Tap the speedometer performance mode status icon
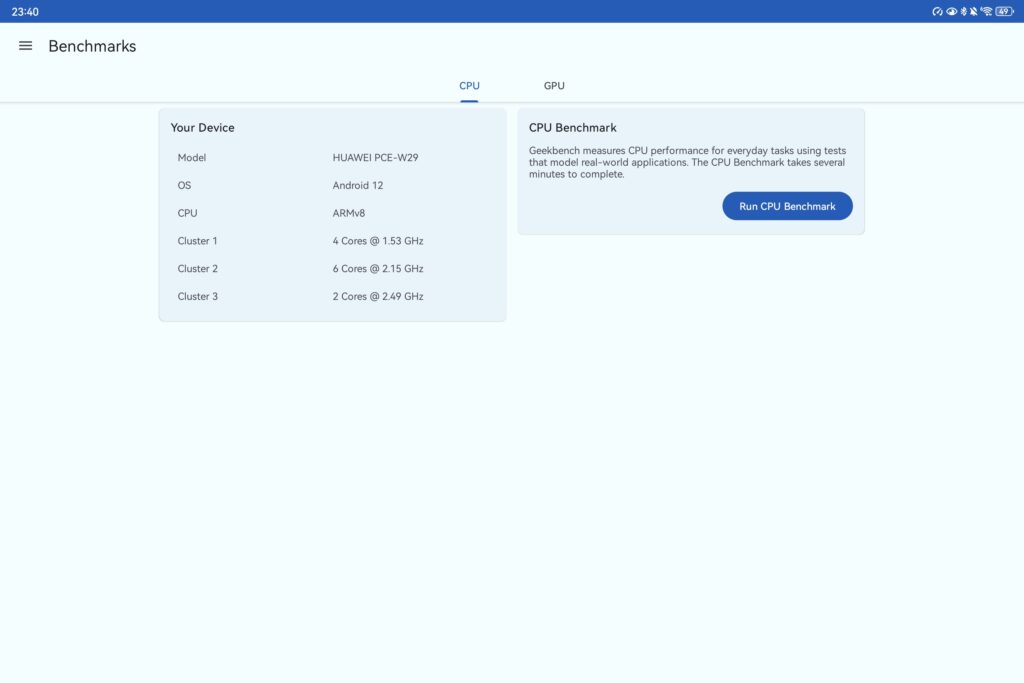The width and height of the screenshot is (1024, 683). (937, 11)
